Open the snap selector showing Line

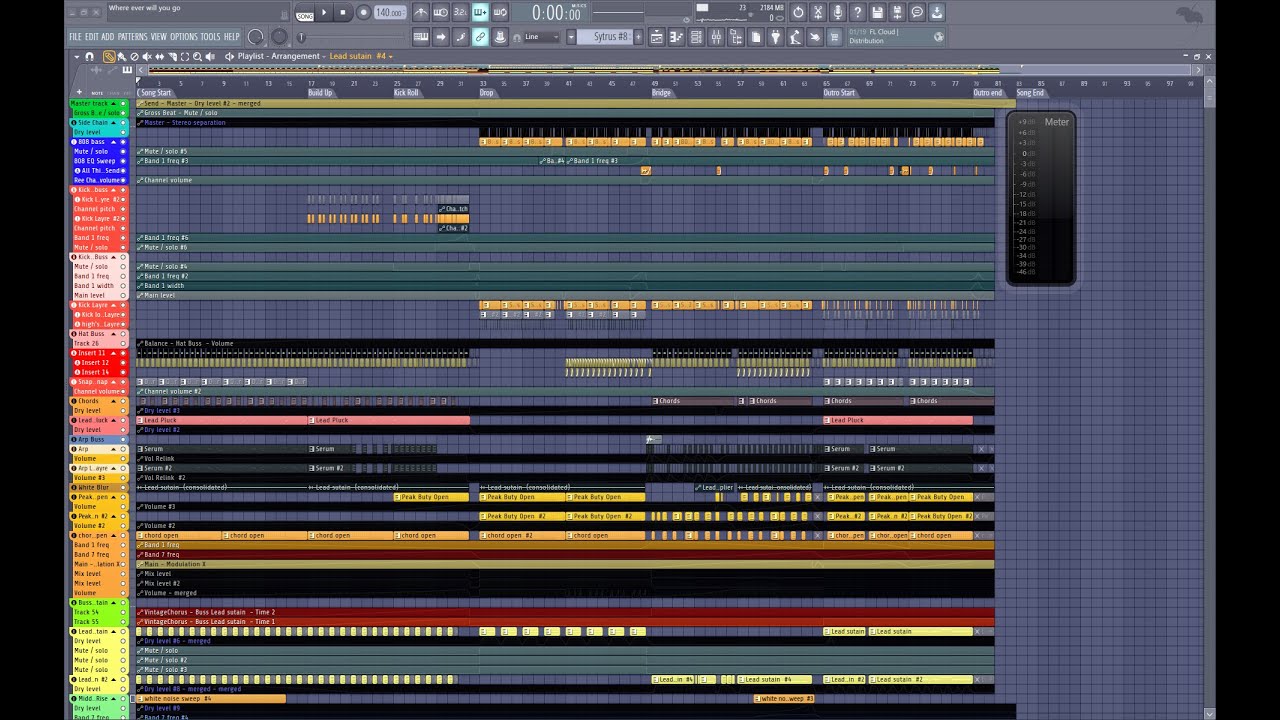(x=541, y=37)
